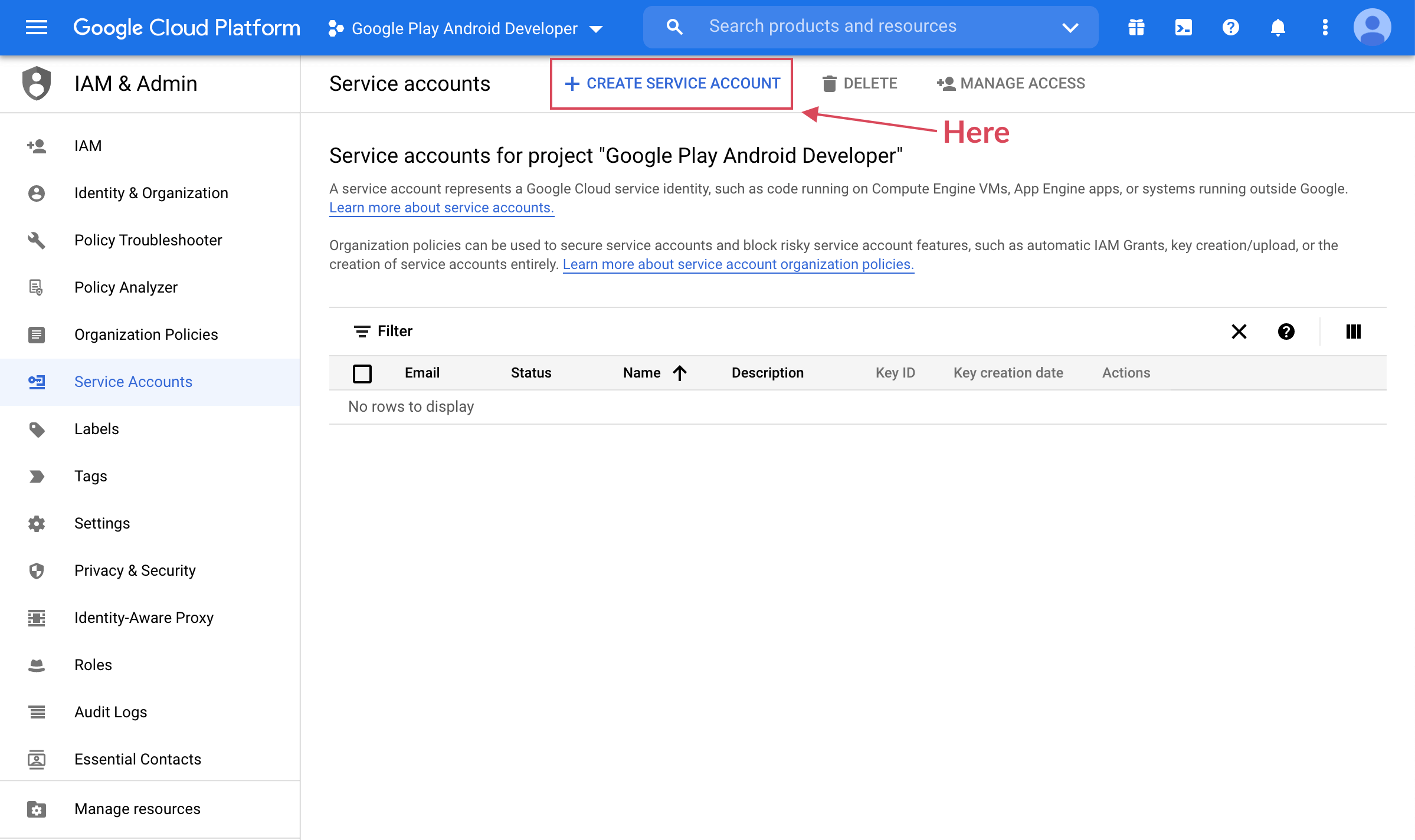The width and height of the screenshot is (1415, 840).
Task: Open Roles in the sidebar
Action: click(93, 665)
